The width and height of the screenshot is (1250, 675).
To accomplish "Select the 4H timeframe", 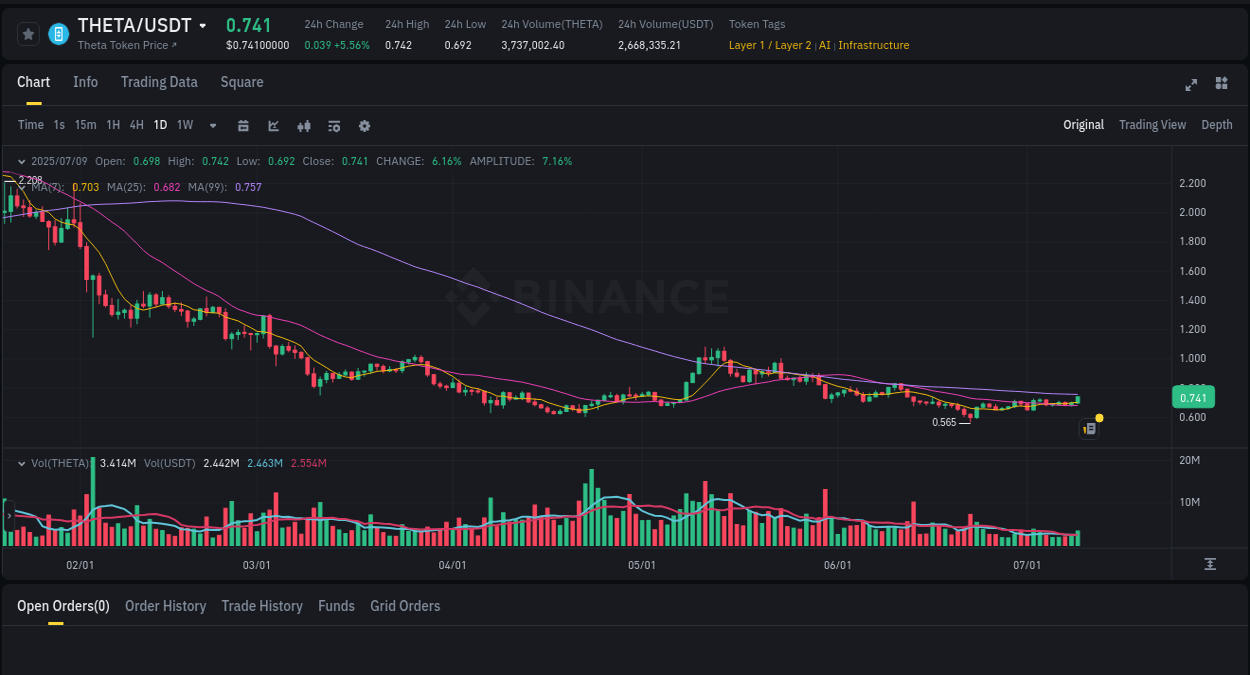I will pyautogui.click(x=136, y=125).
